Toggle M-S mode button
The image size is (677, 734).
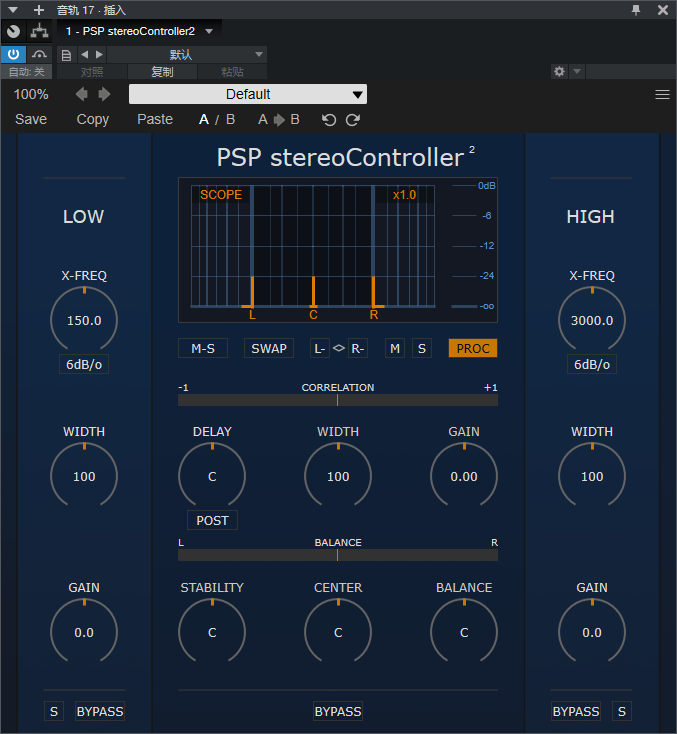pos(203,348)
